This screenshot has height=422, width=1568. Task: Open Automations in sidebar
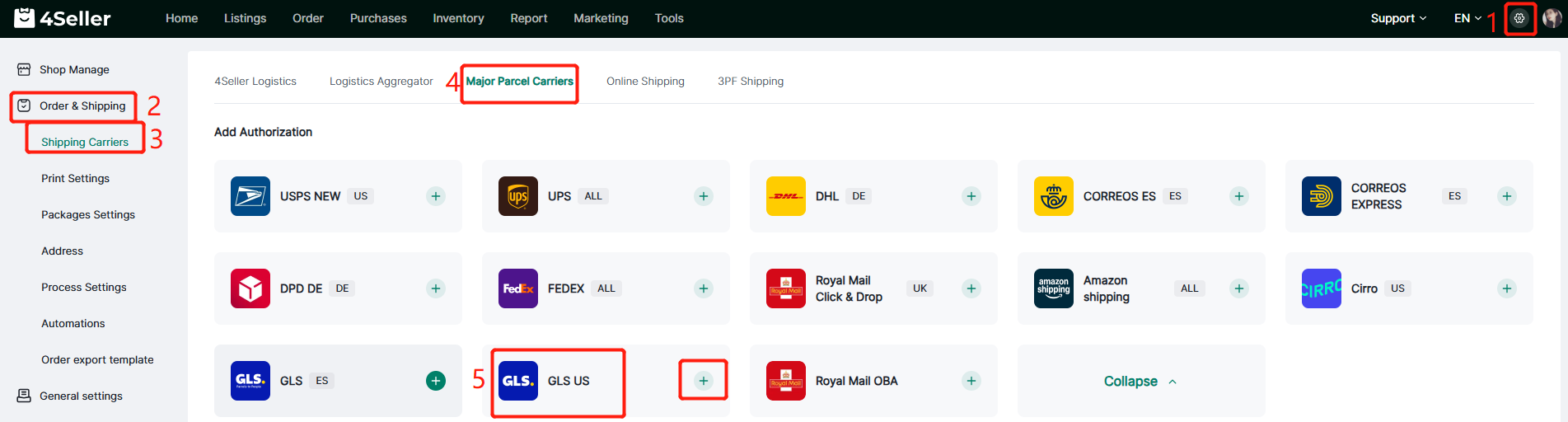pos(73,323)
